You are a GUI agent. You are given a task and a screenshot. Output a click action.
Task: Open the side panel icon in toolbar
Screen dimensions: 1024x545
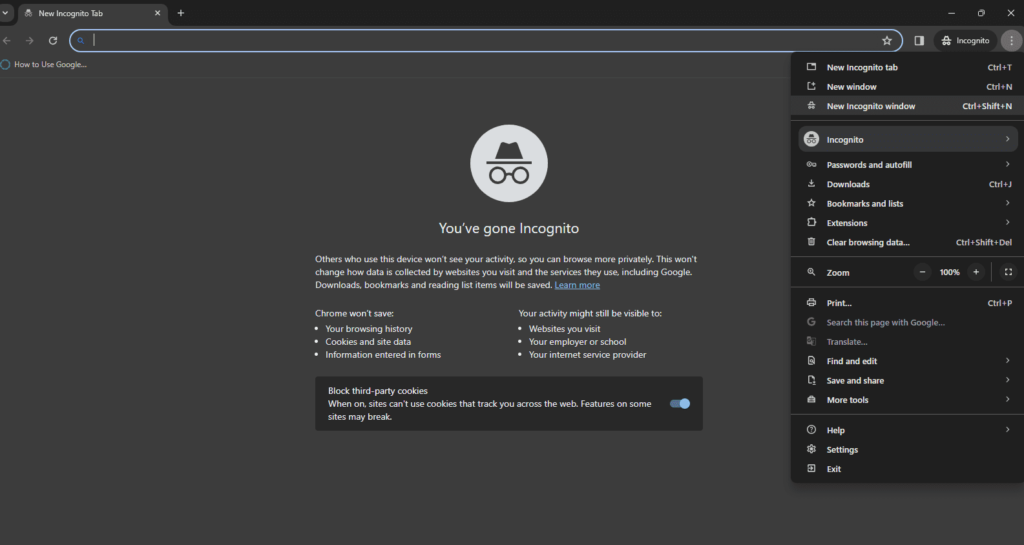pyautogui.click(x=919, y=41)
